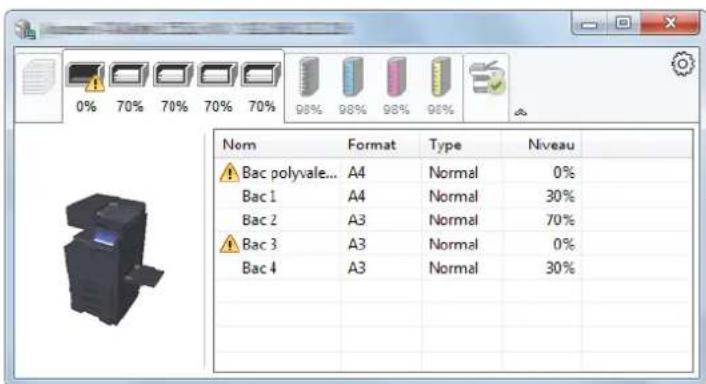Click the 3D printer device image
706x384 pixels.
click(x=113, y=259)
